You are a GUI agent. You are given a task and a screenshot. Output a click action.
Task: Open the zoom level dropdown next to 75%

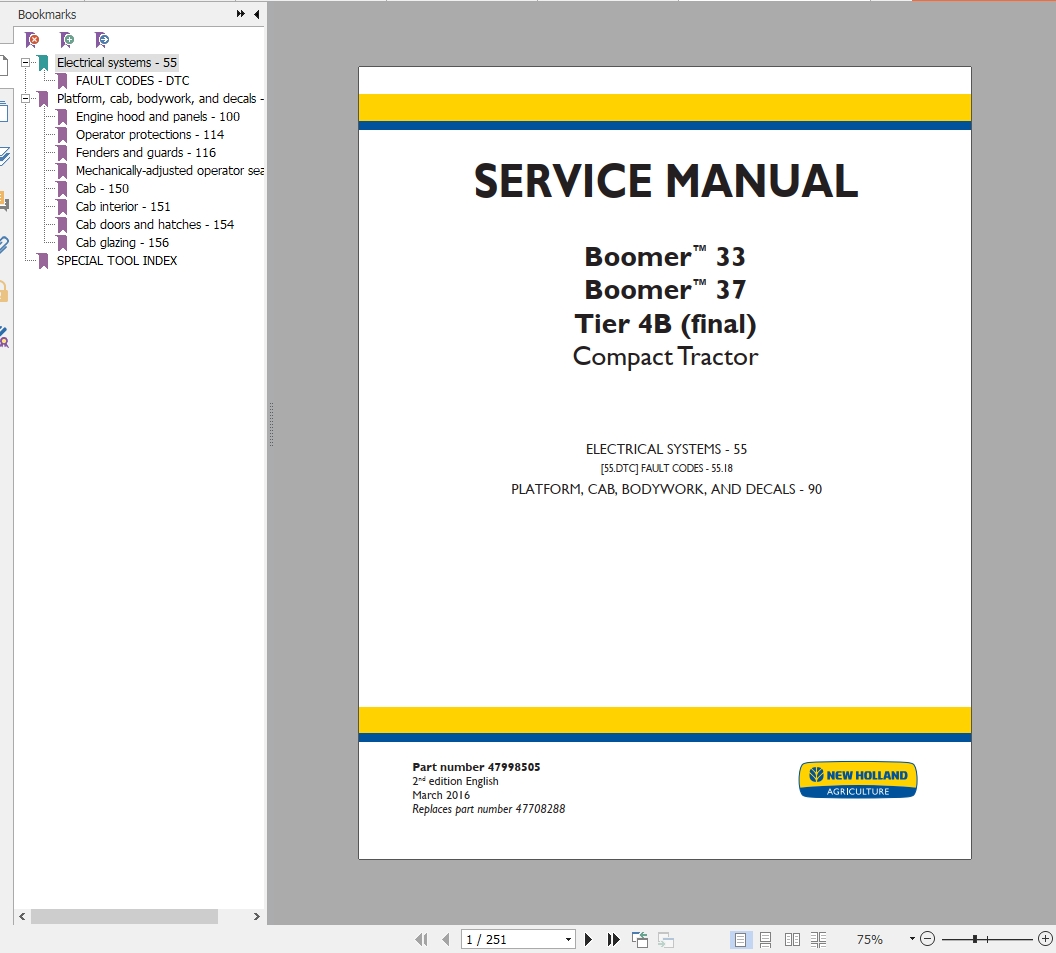coord(912,939)
